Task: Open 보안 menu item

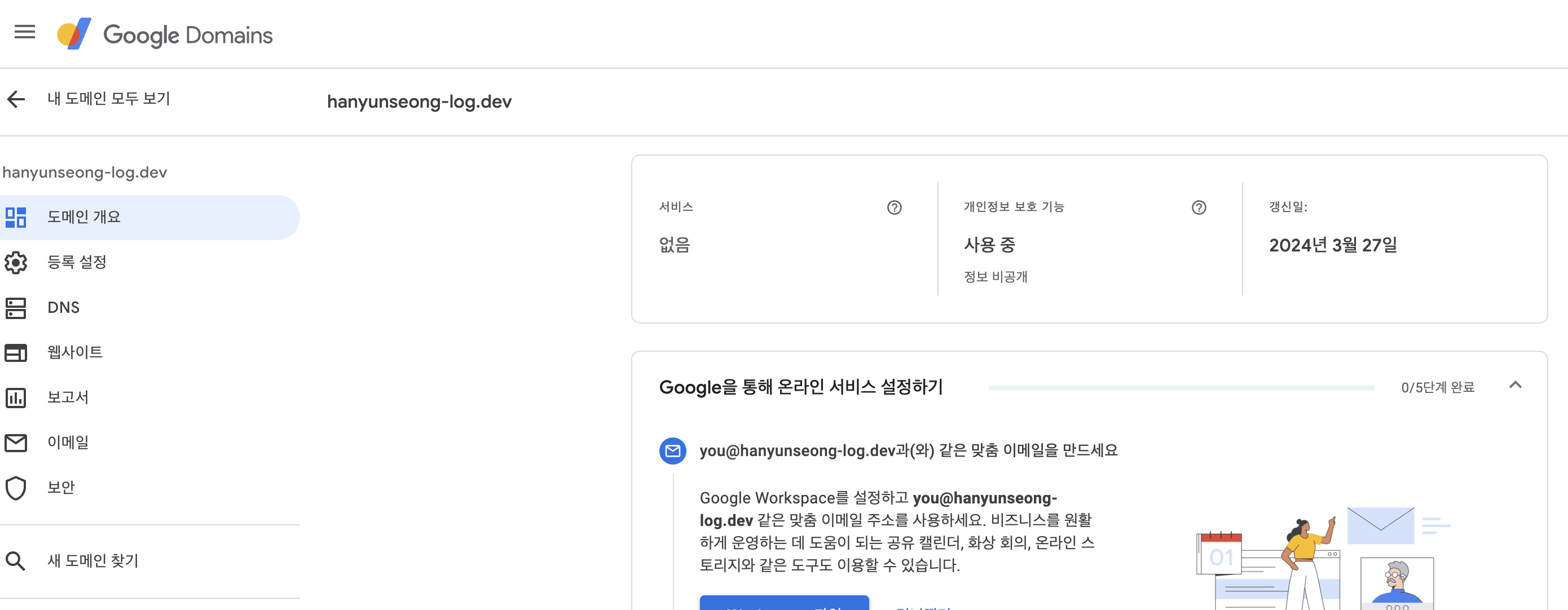Action: point(149,488)
